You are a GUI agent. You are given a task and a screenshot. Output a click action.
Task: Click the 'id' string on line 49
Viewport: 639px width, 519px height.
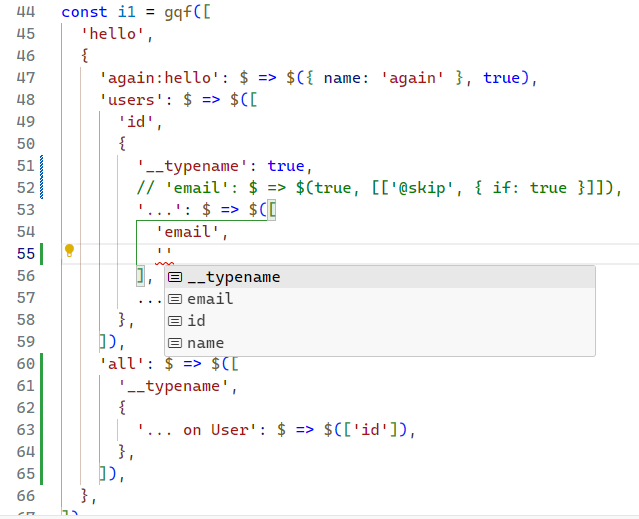[x=136, y=122]
